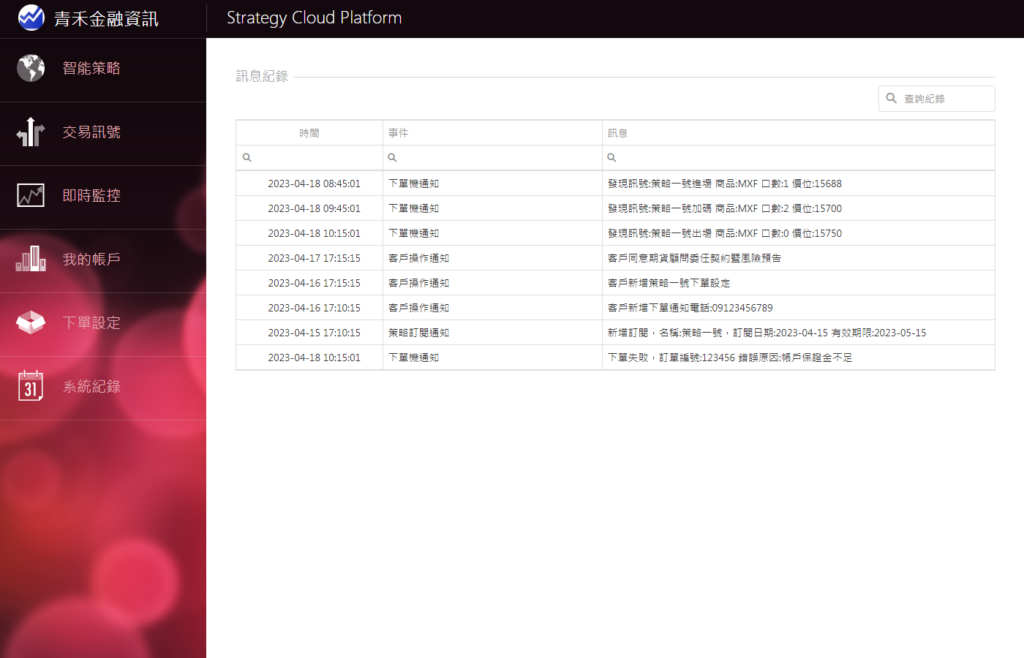Click the 時間 column filter input

pos(309,157)
